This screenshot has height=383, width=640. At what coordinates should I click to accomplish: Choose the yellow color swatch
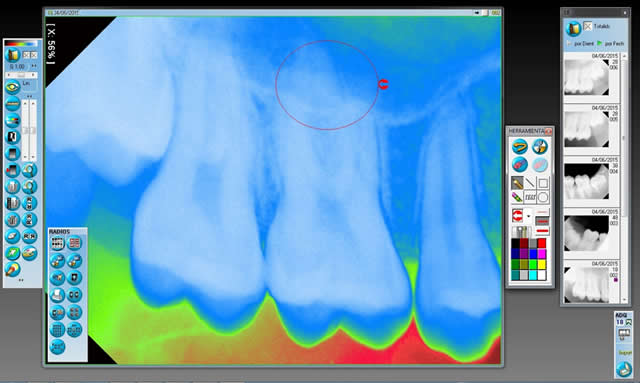point(542,265)
